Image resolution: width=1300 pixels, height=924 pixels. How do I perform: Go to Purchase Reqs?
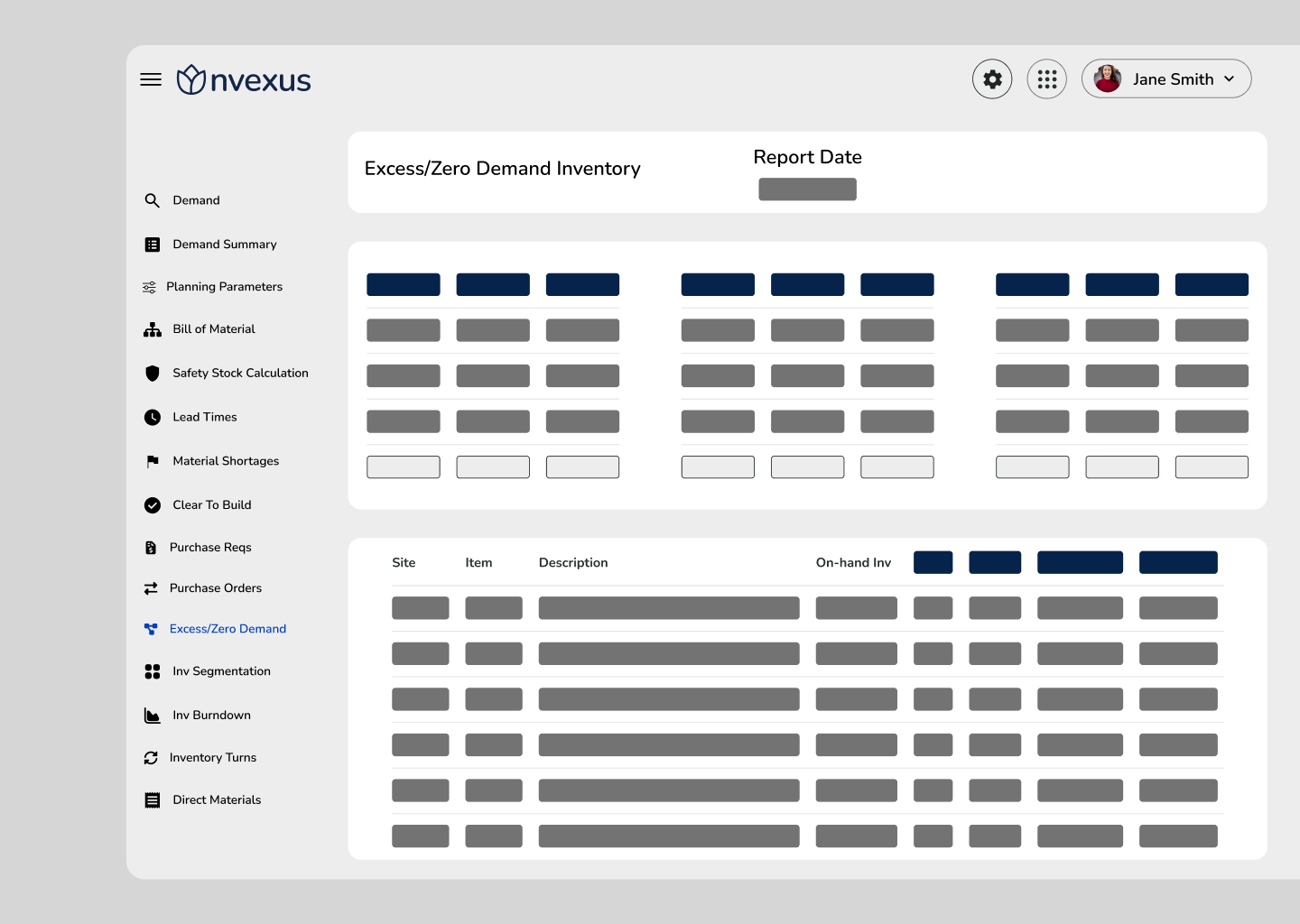click(210, 548)
